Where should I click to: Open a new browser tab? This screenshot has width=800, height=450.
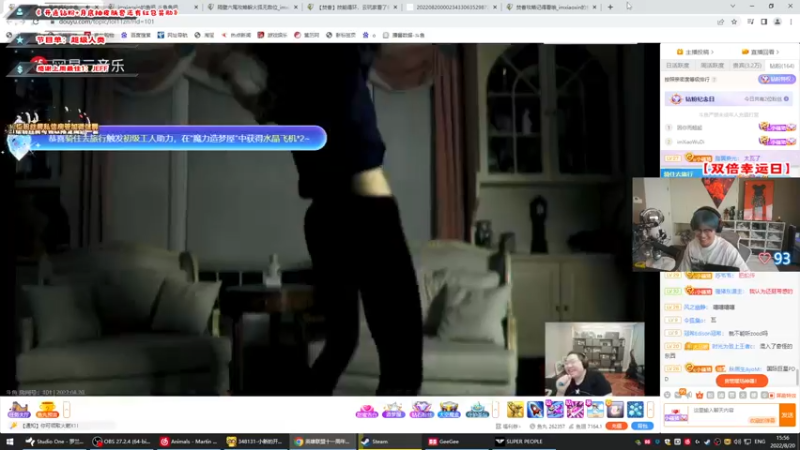pos(610,7)
